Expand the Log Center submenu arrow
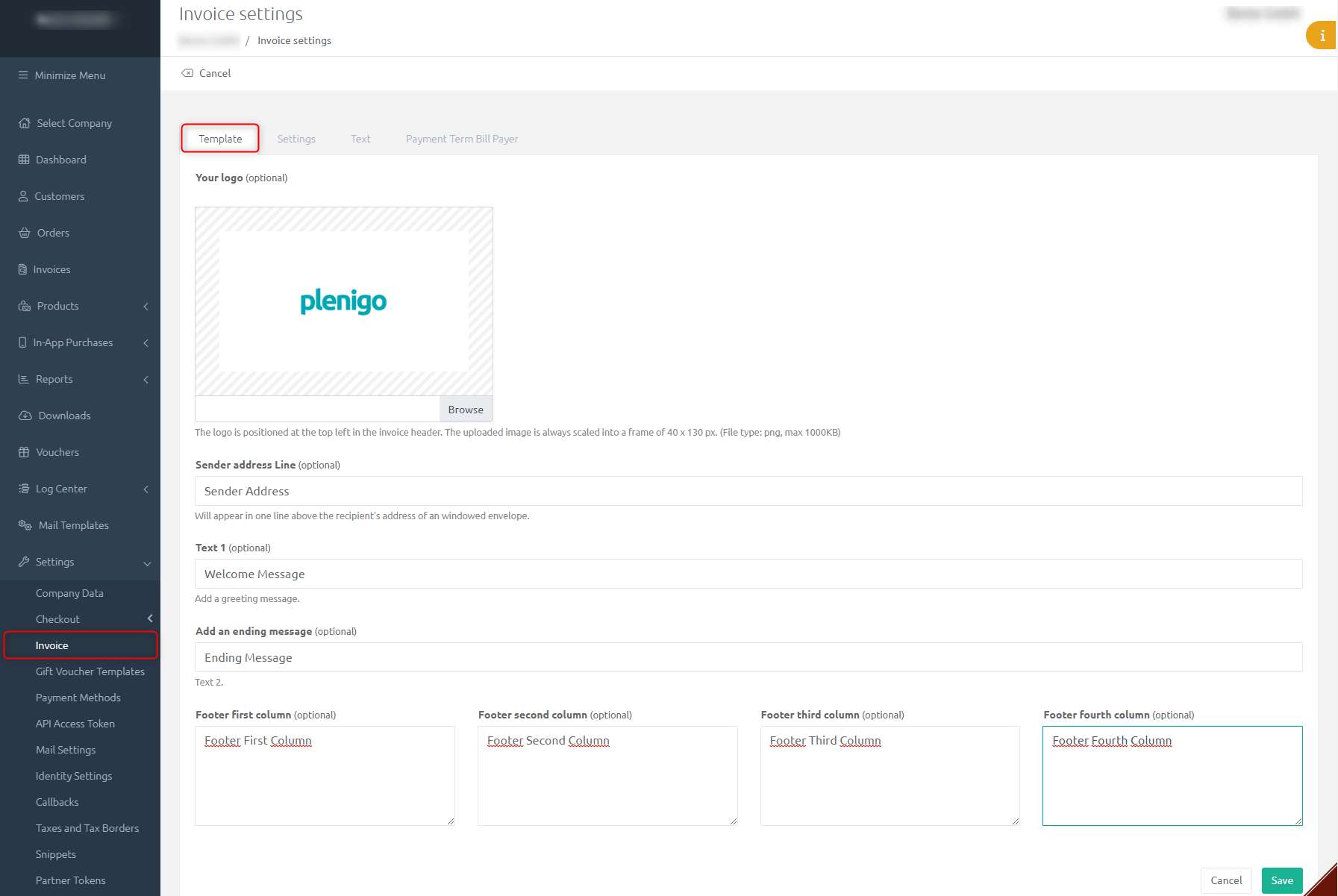 146,489
